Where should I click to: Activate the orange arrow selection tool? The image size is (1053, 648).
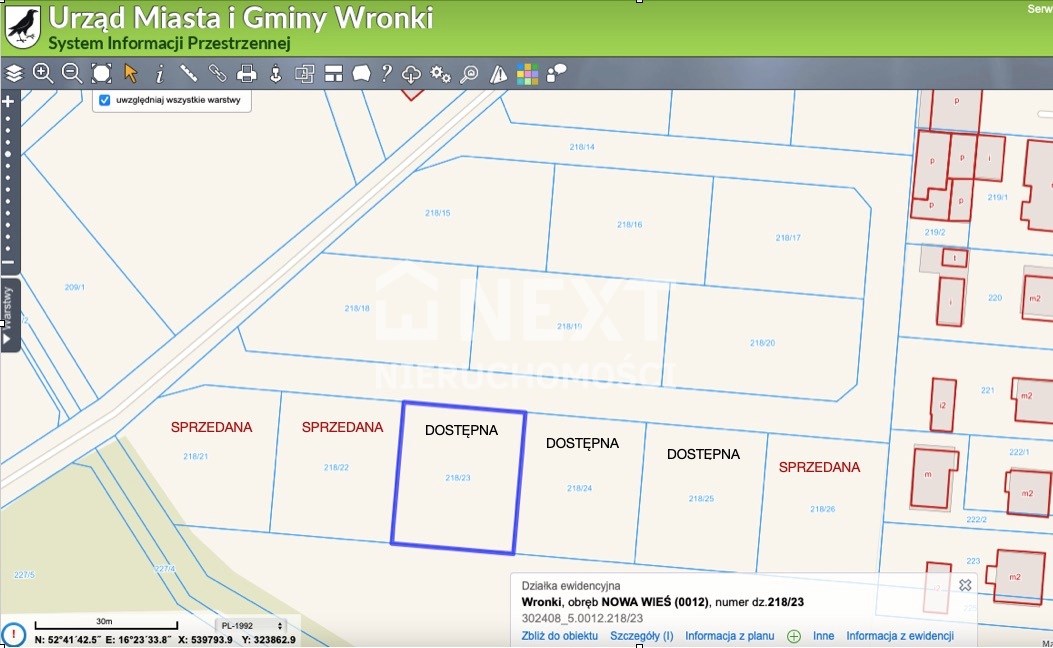(x=130, y=73)
